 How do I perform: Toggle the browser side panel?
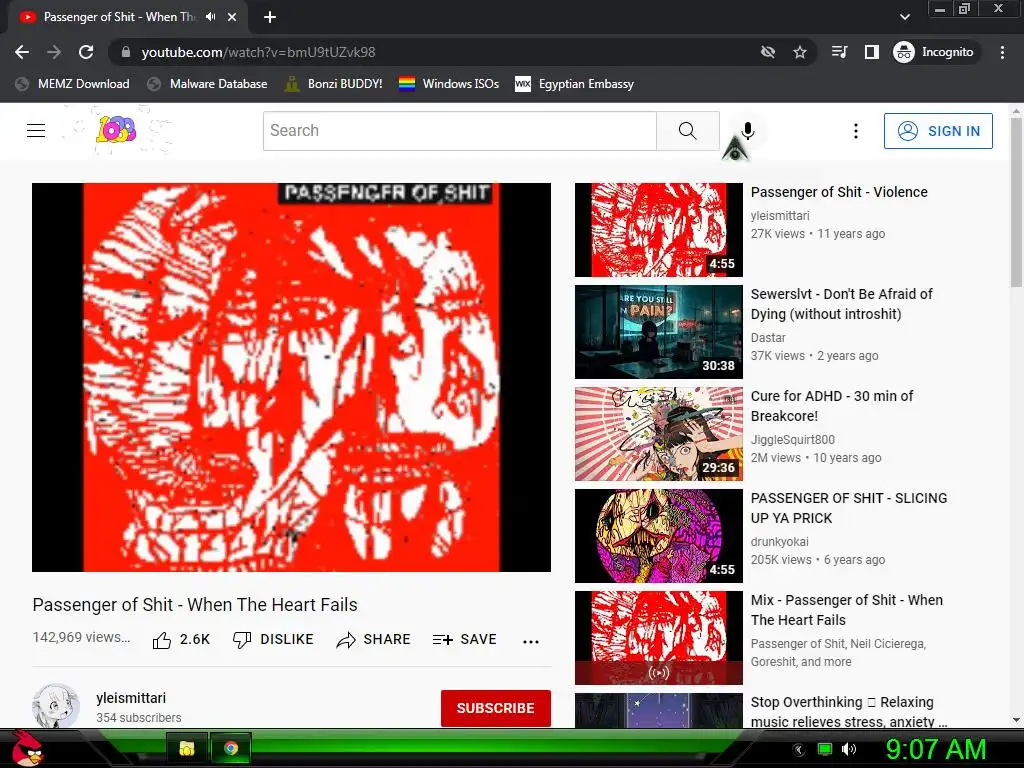[871, 52]
